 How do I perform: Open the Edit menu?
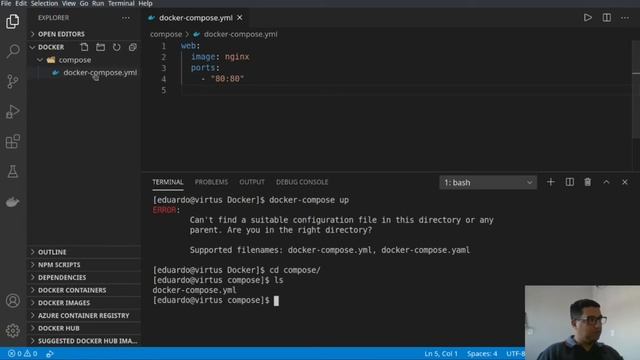click(x=21, y=3)
